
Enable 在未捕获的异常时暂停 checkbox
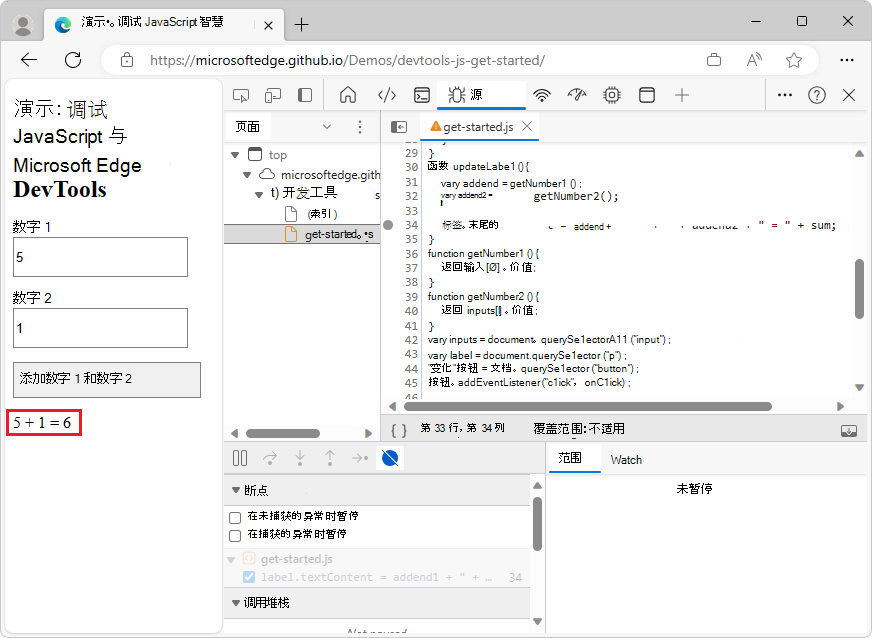click(235, 517)
